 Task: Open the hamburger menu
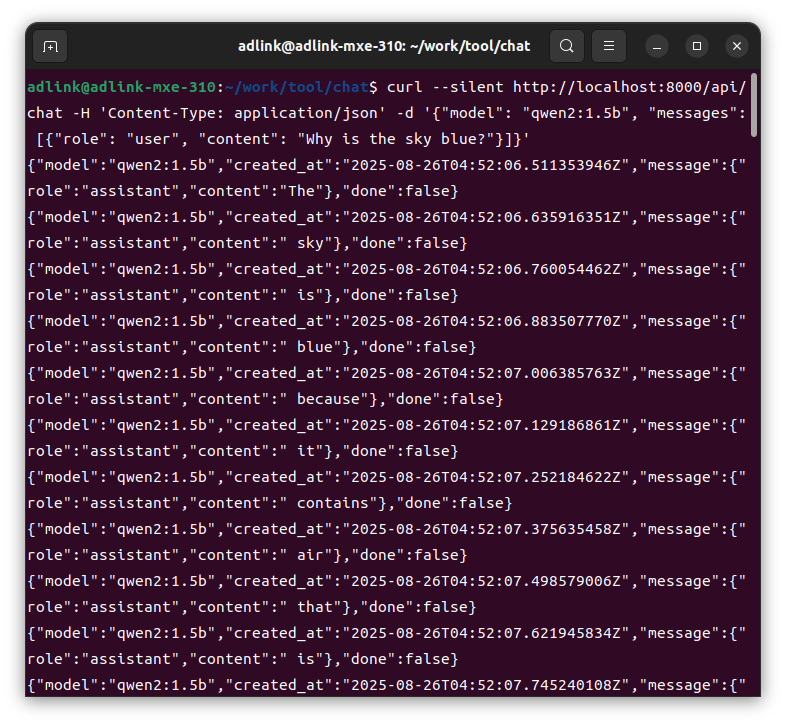pos(609,46)
